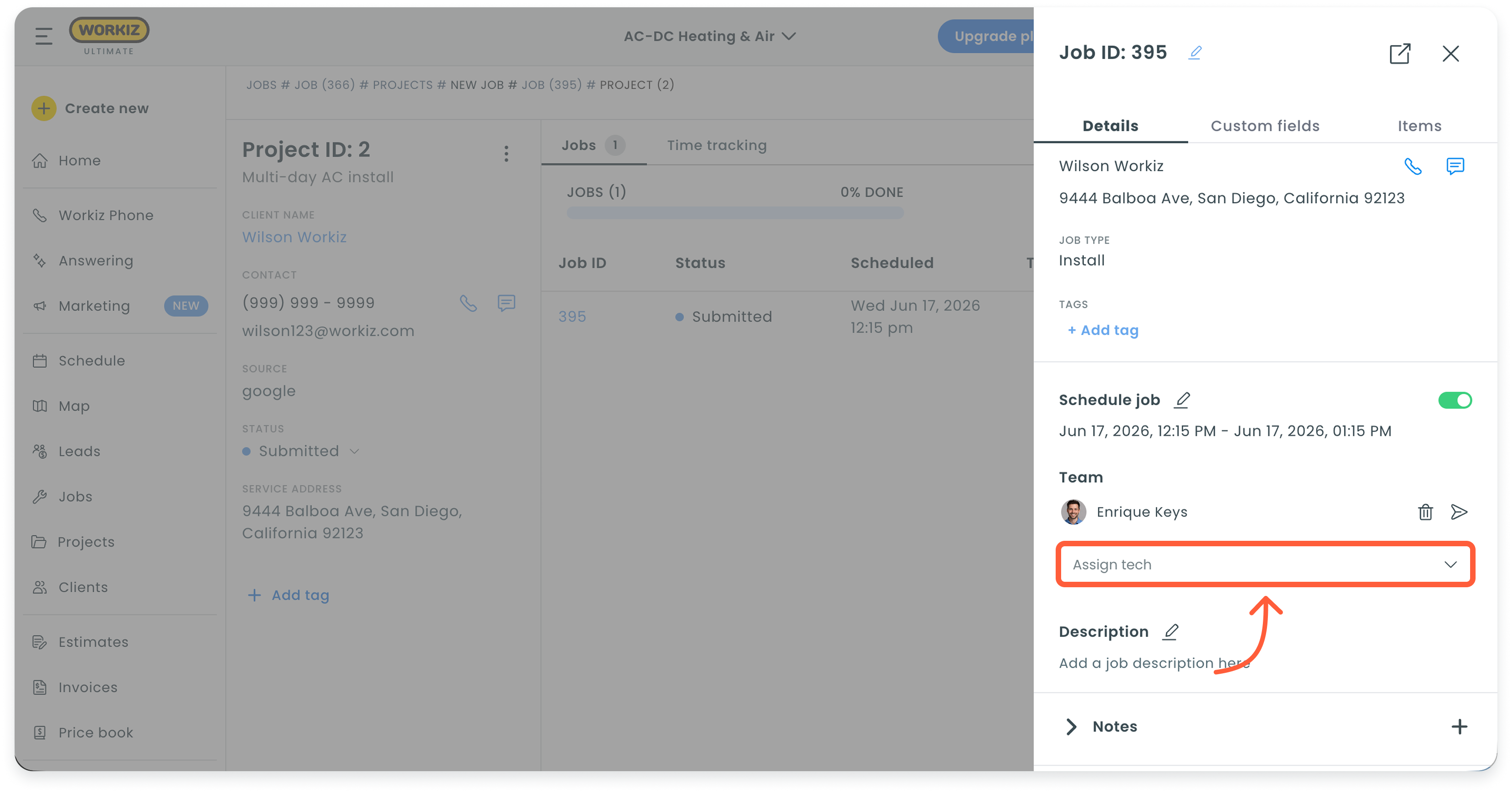The height and width of the screenshot is (793, 1512).
Task: Send job to Enrique Keys
Action: [x=1459, y=512]
